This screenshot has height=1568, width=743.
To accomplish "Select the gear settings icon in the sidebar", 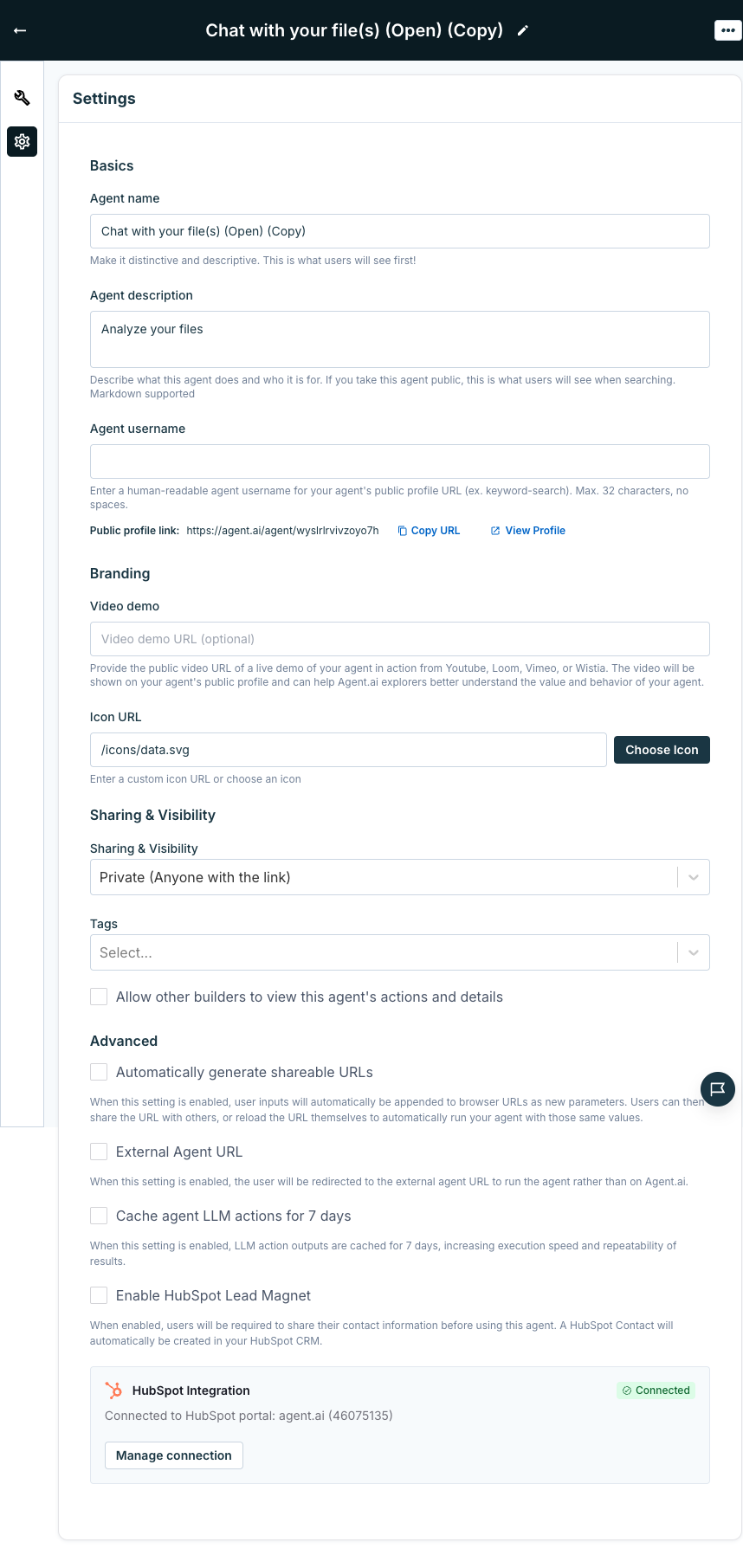I will pos(22,142).
